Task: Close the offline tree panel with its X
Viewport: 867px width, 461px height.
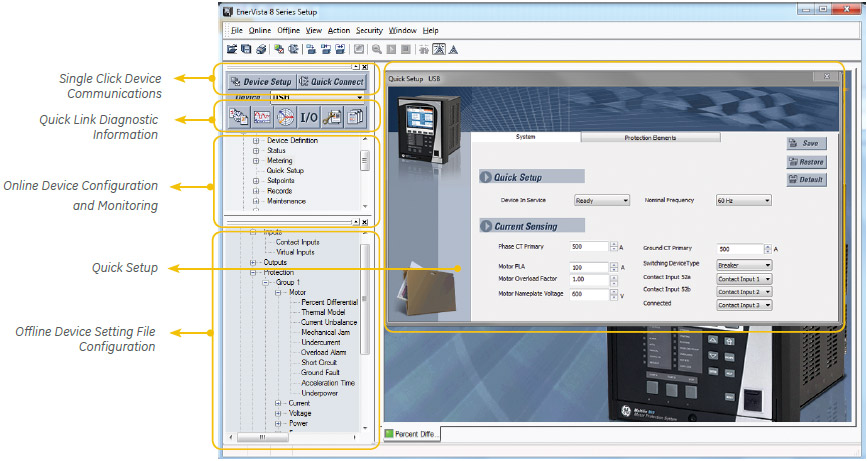Action: tap(364, 222)
